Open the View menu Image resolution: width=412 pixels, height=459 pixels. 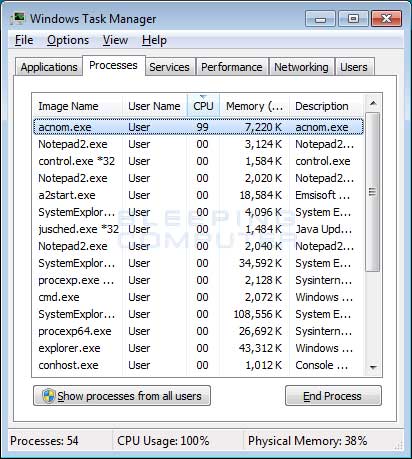tap(115, 40)
